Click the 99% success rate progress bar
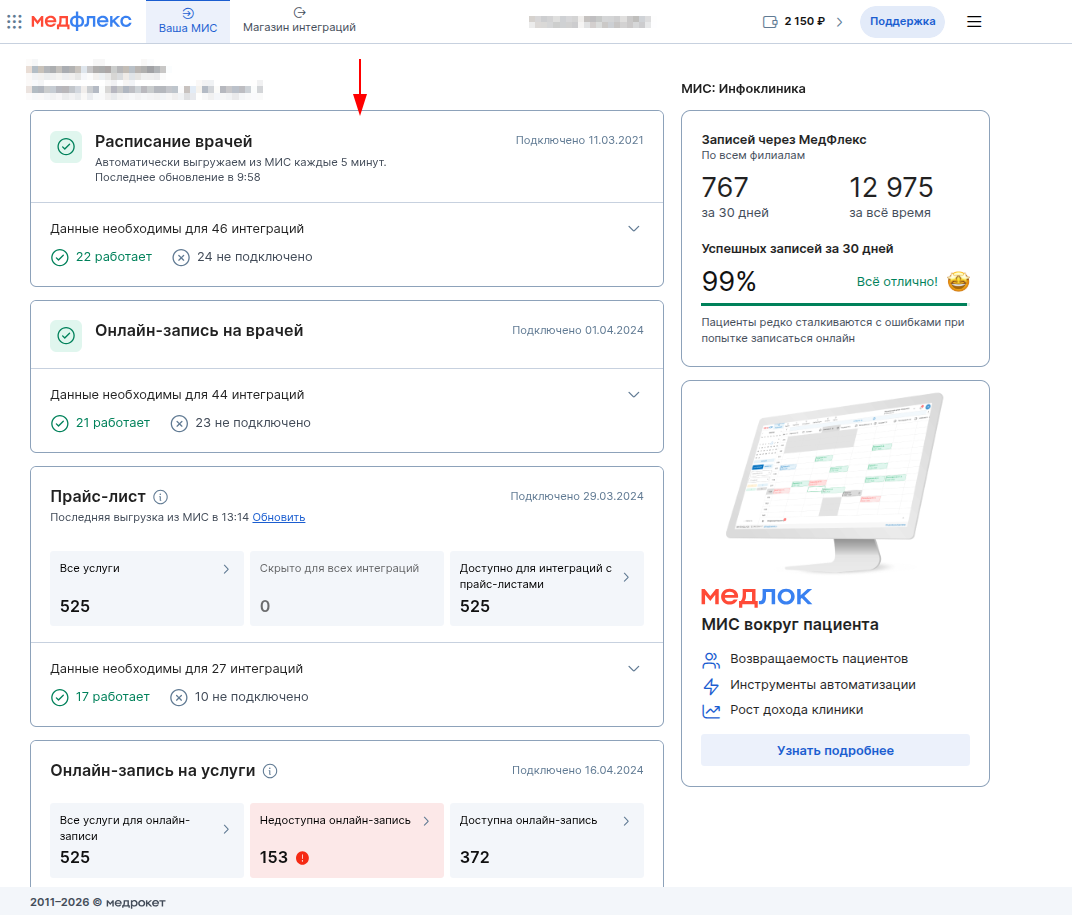 835,303
